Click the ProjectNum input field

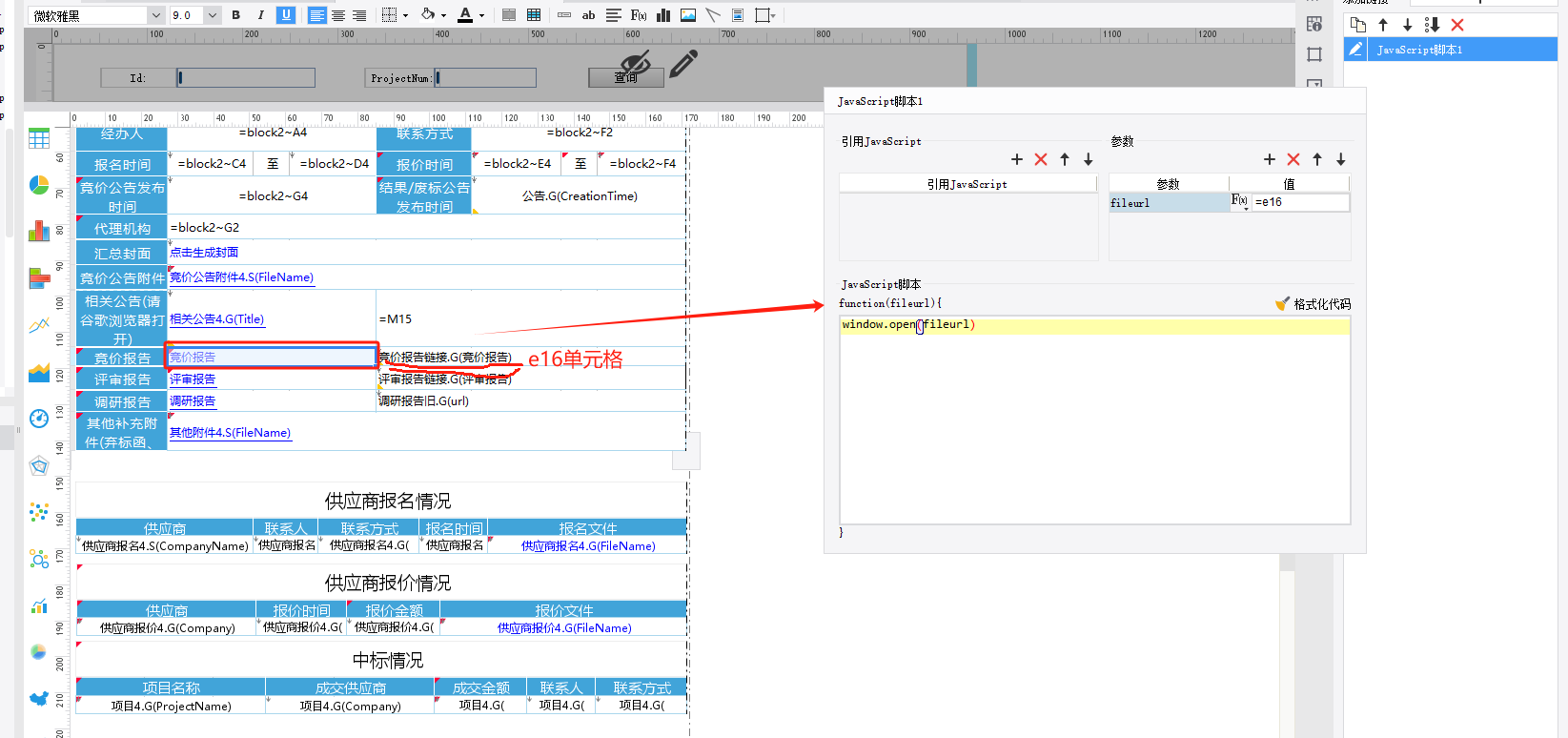pyautogui.click(x=485, y=78)
